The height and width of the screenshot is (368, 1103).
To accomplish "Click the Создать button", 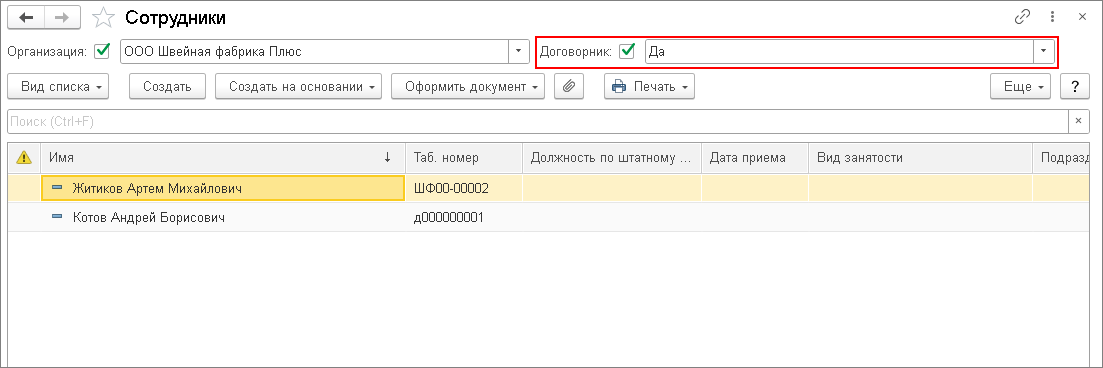I will pyautogui.click(x=167, y=87).
